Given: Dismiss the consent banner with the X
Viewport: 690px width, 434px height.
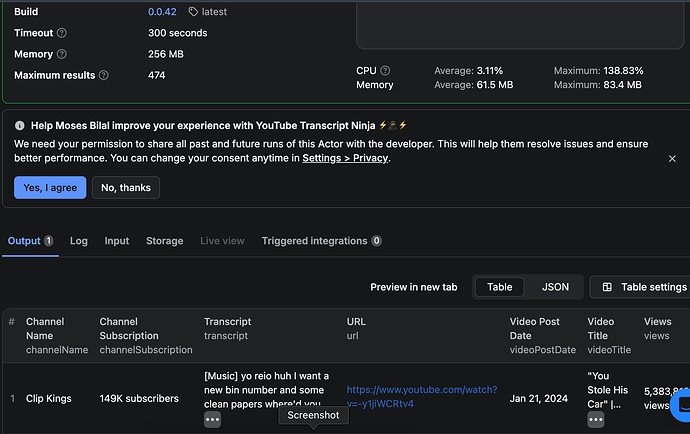Looking at the screenshot, I should pyautogui.click(x=672, y=158).
